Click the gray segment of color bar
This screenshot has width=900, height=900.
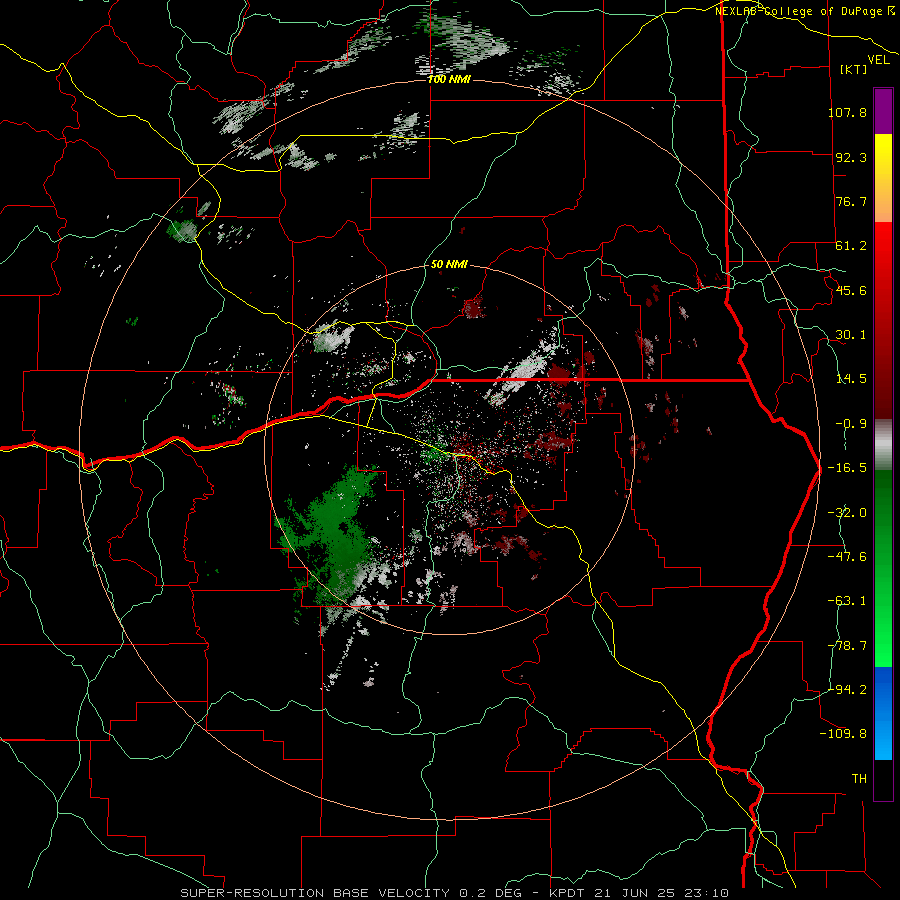tap(883, 445)
